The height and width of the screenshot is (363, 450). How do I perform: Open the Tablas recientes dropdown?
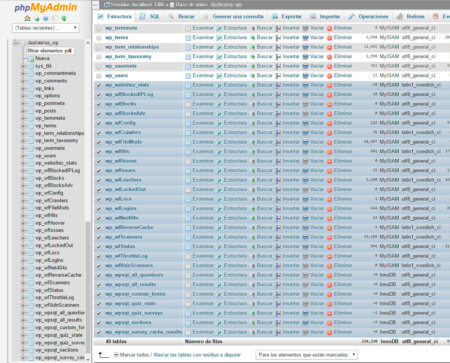pyautogui.click(x=46, y=28)
